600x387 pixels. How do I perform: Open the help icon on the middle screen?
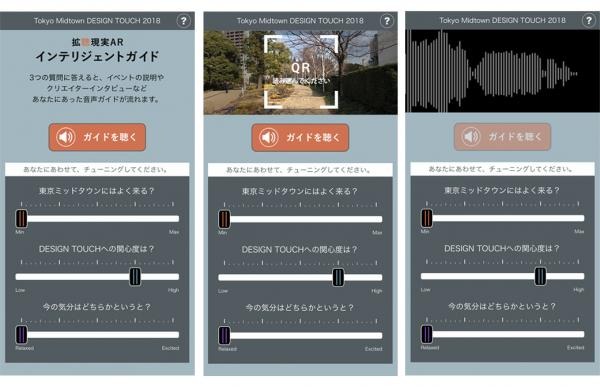tap(387, 21)
